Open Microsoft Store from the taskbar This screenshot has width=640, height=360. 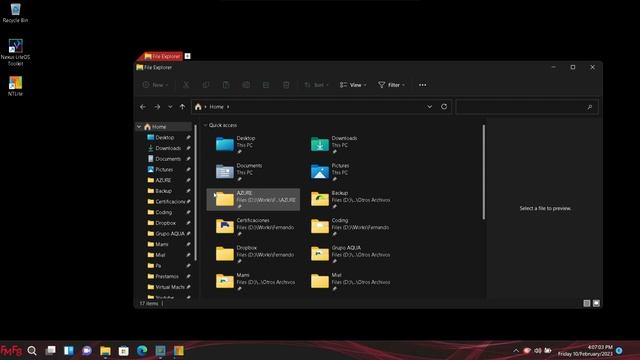(x=124, y=351)
